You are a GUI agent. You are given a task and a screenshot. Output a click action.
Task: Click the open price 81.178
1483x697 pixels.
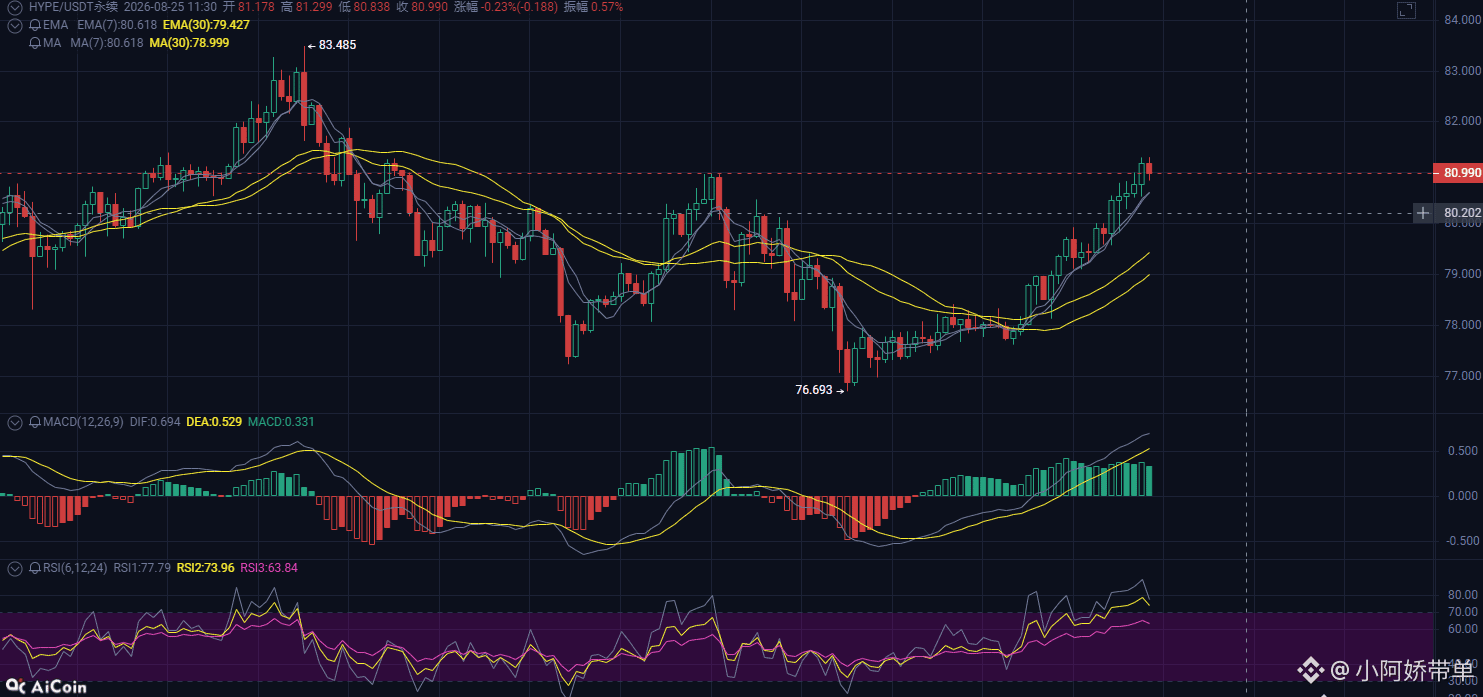coord(256,7)
